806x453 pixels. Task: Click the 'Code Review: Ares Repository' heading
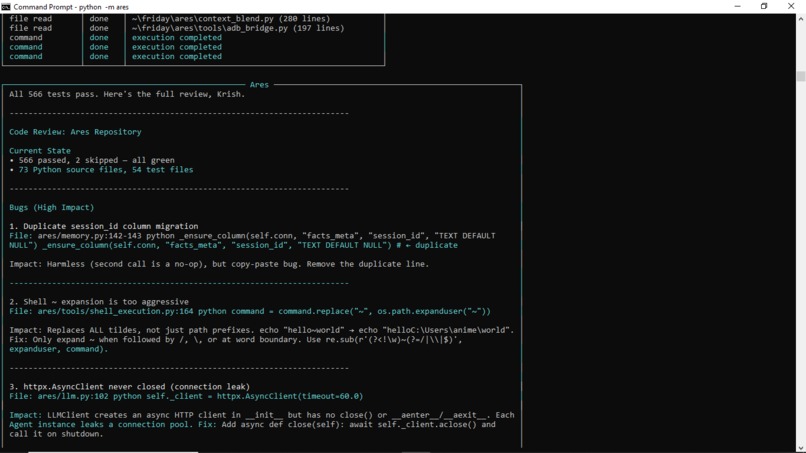click(75, 132)
